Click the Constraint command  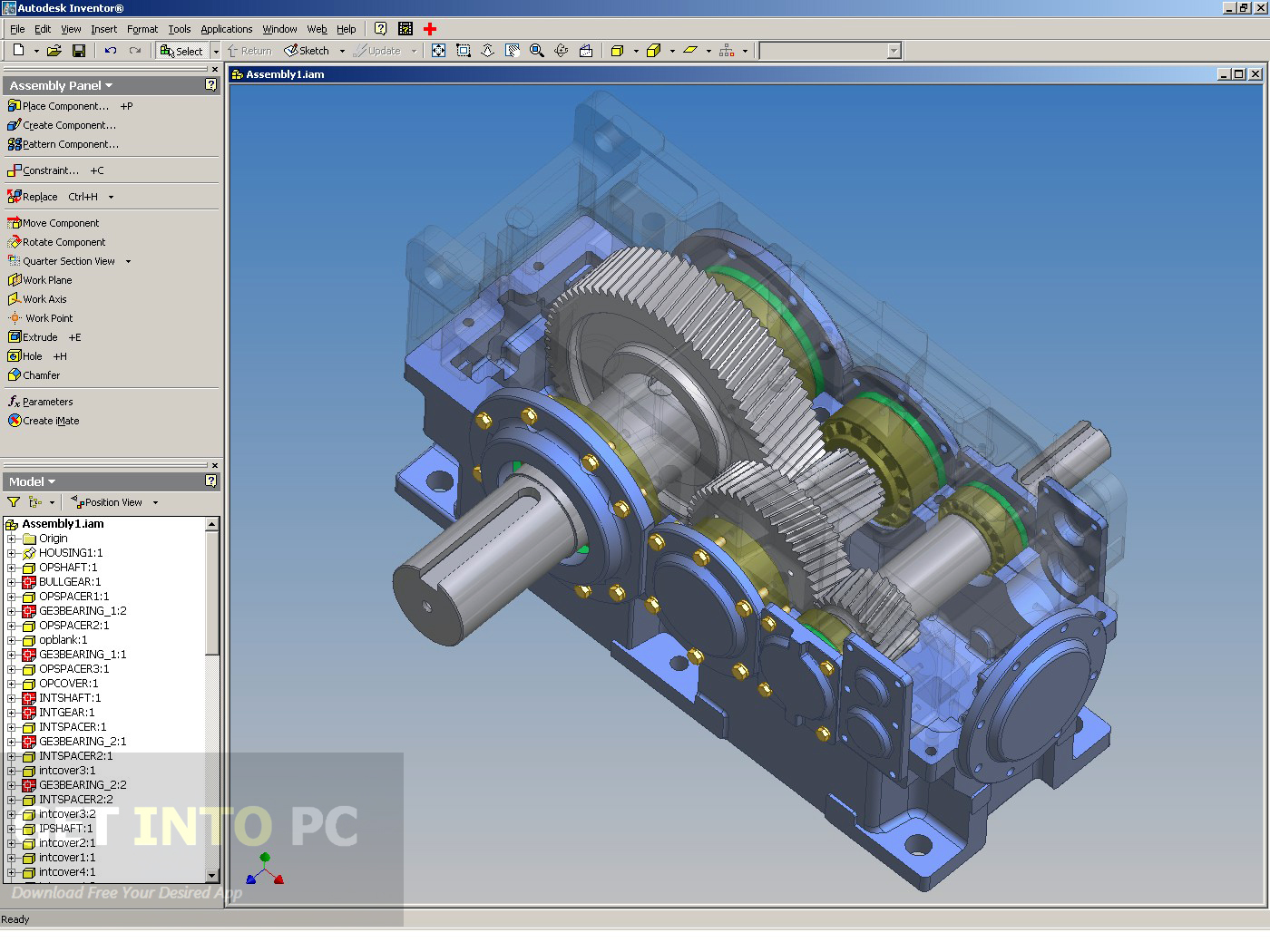pos(43,170)
